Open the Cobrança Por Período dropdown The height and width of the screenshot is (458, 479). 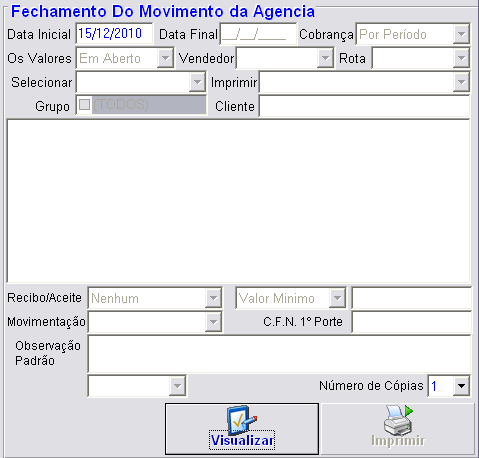click(x=461, y=34)
